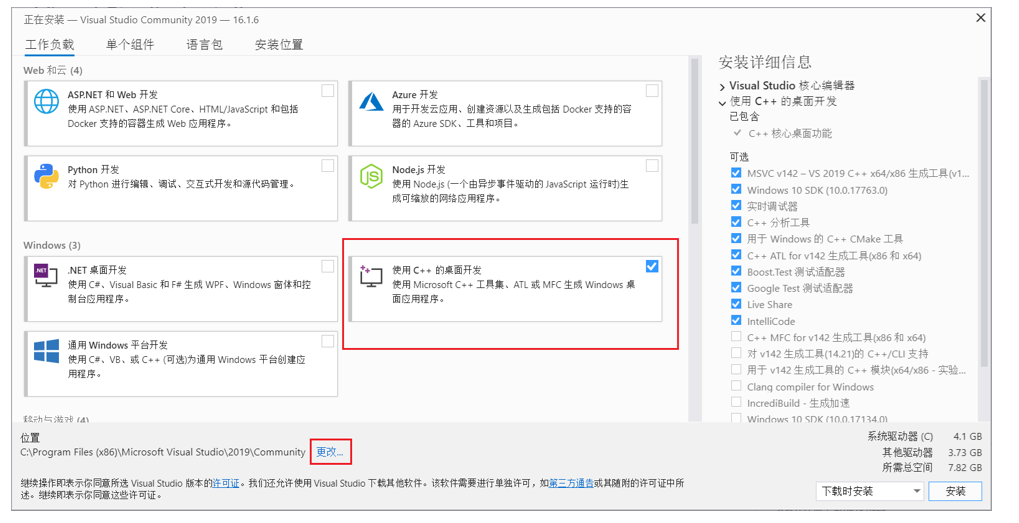Click the Azure development logo icon

372,101
